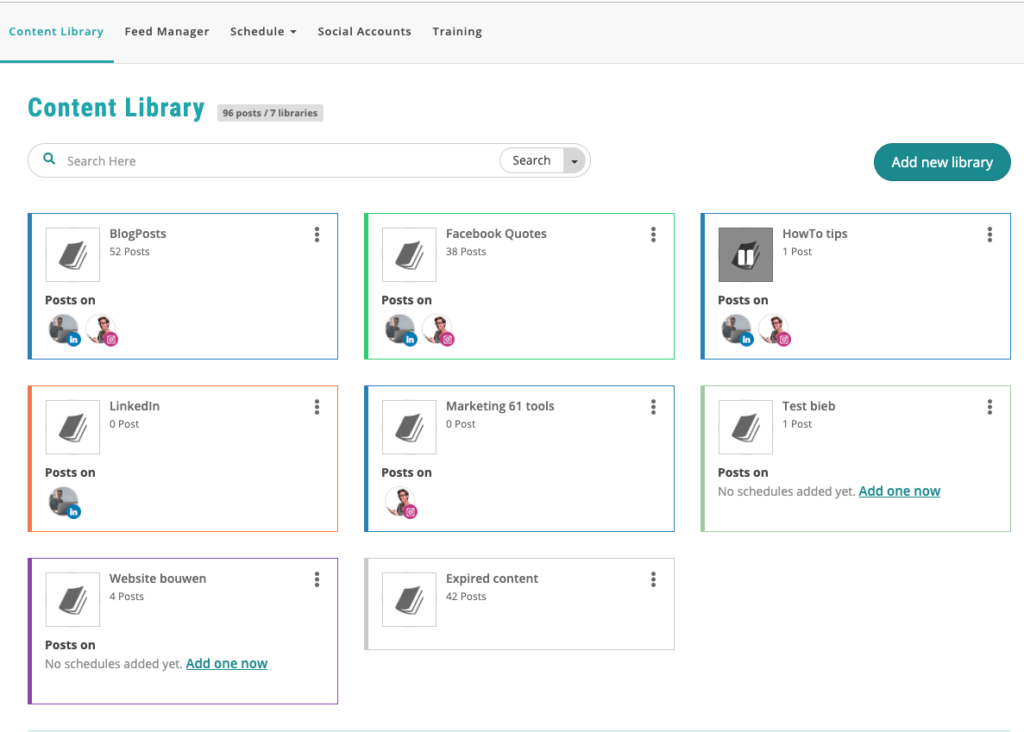1024x732 pixels.
Task: Switch to the Feed Manager tab
Action: (167, 32)
